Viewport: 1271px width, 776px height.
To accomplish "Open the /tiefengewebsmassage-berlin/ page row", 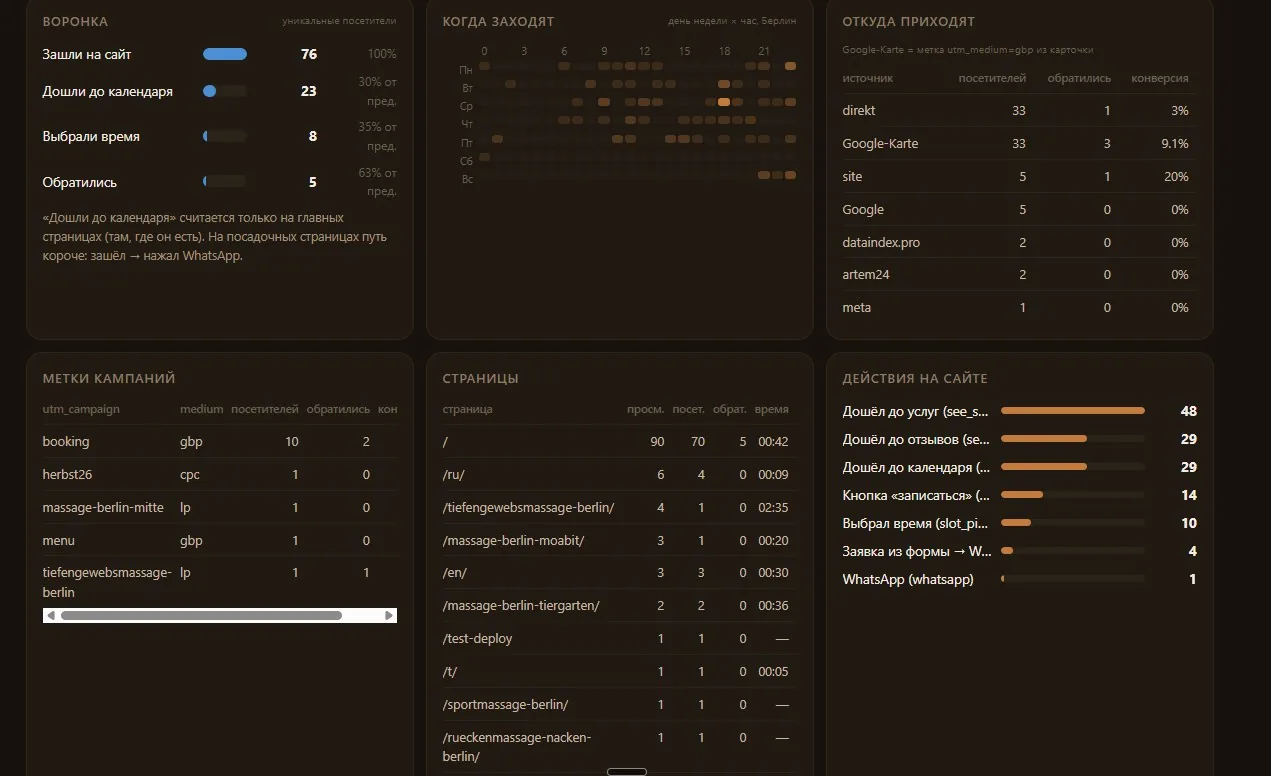I will pos(620,507).
